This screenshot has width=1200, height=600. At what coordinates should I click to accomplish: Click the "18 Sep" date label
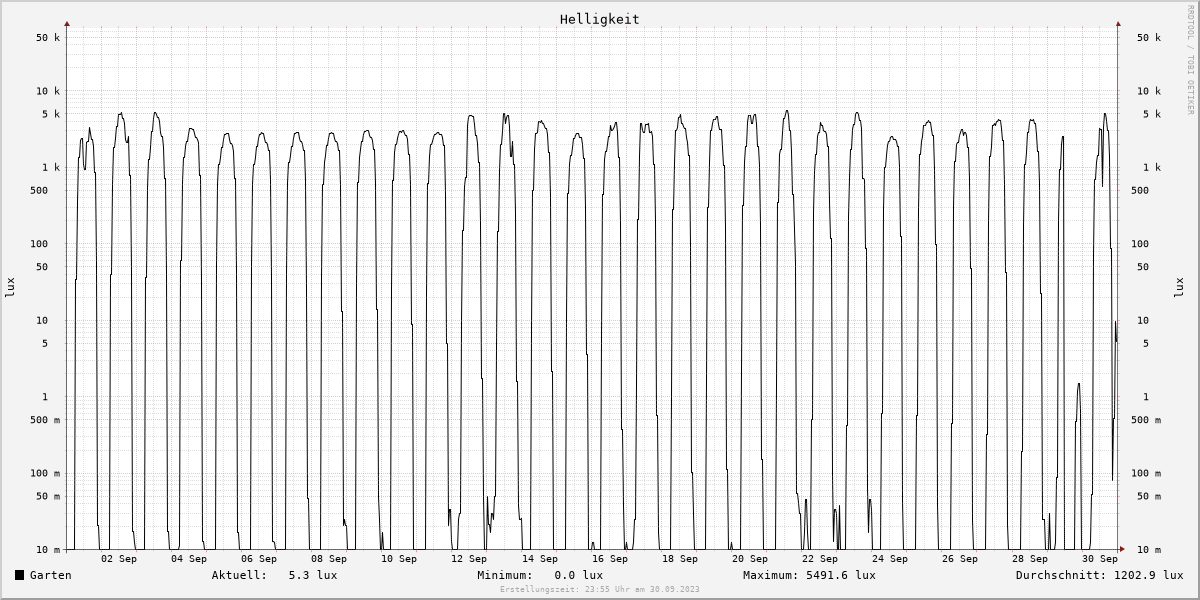pyautogui.click(x=680, y=559)
